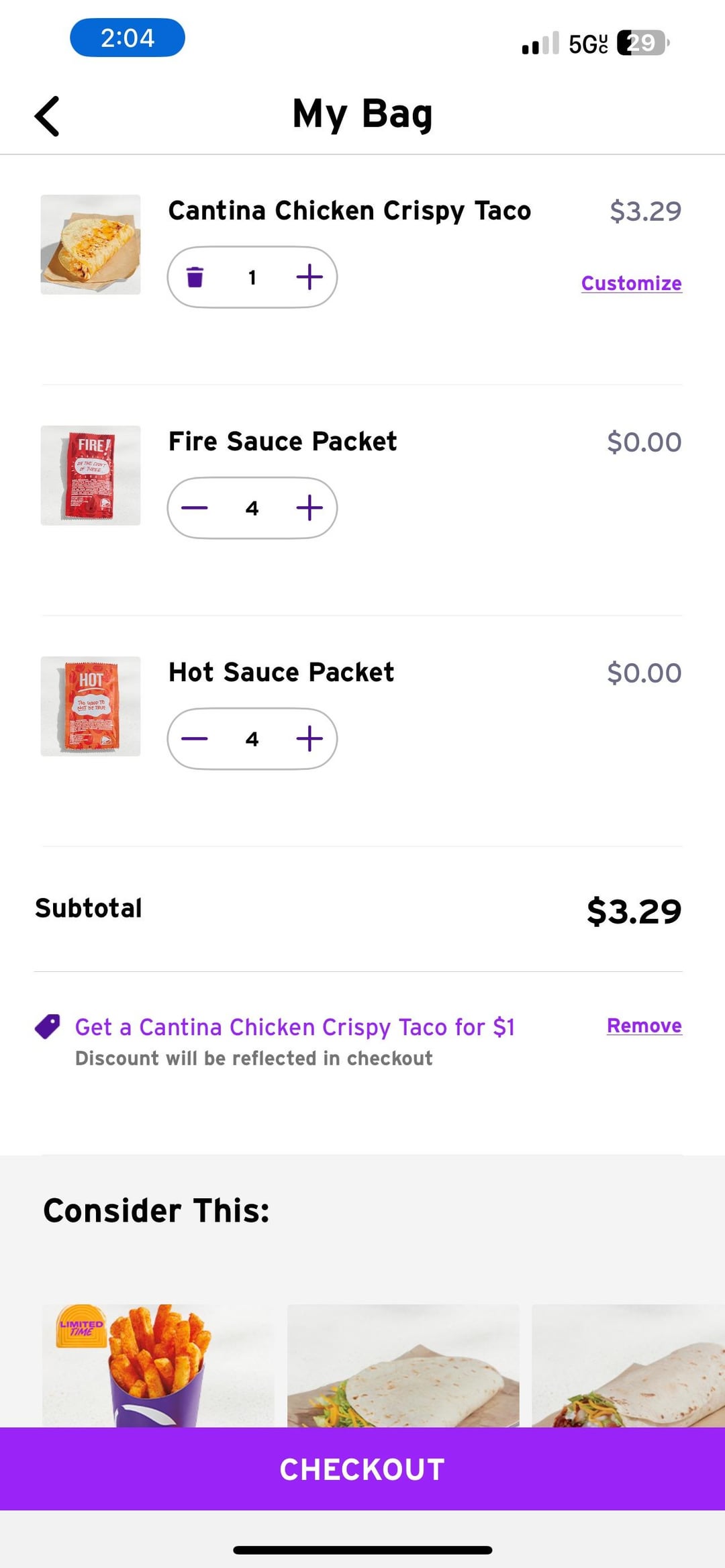Select the burrito suggestion on the right
The image size is (725, 1568).
click(x=628, y=1366)
